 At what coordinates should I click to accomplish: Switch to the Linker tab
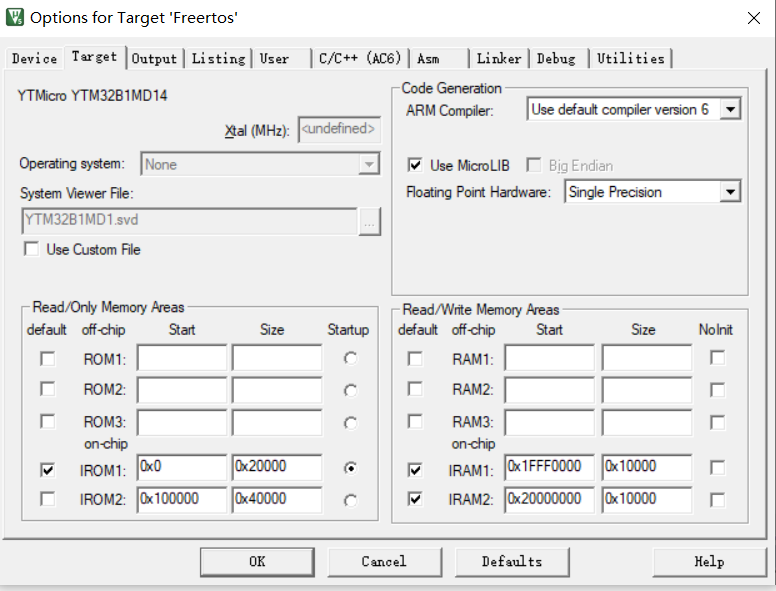pyautogui.click(x=499, y=58)
